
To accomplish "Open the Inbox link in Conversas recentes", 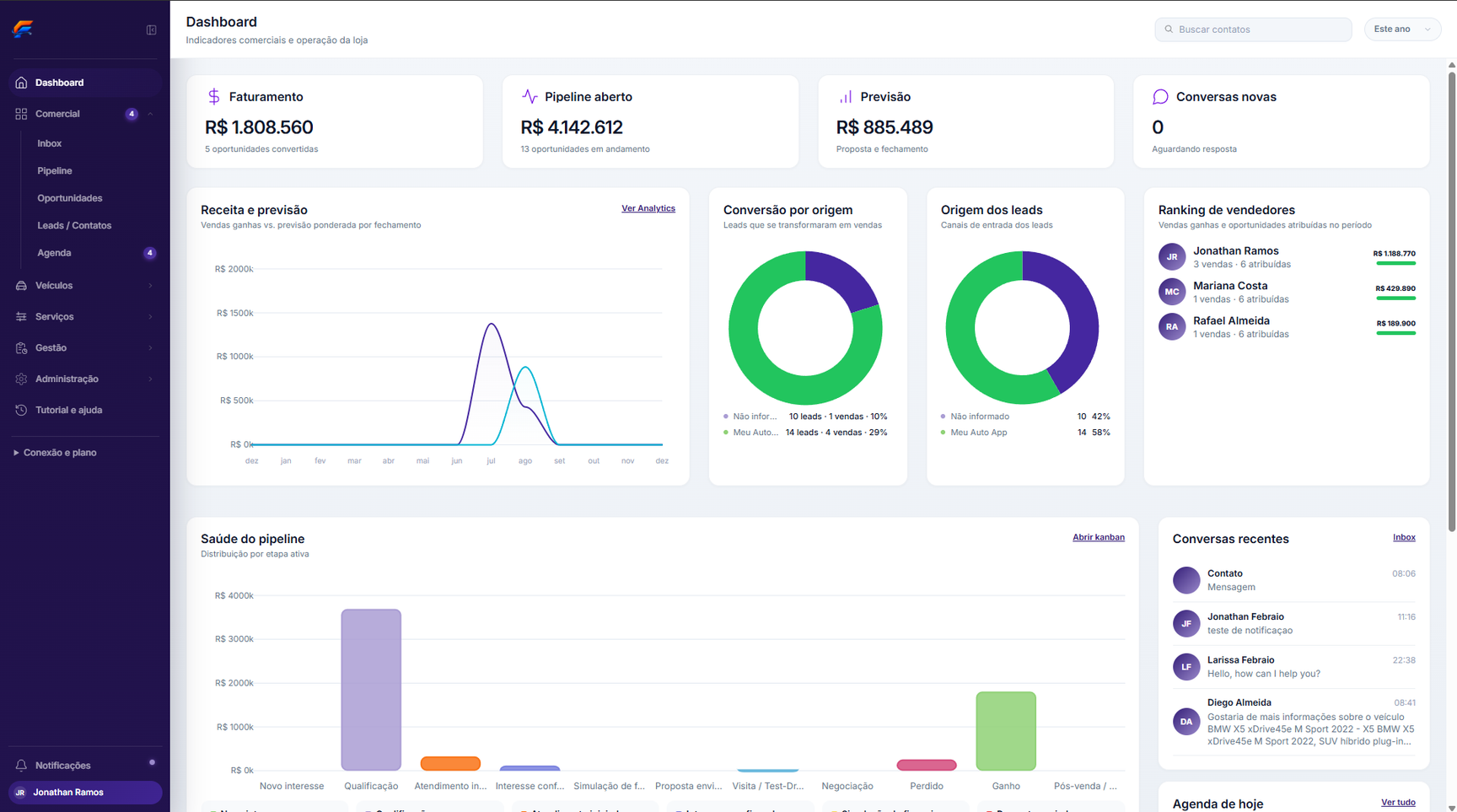I will coord(1404,537).
